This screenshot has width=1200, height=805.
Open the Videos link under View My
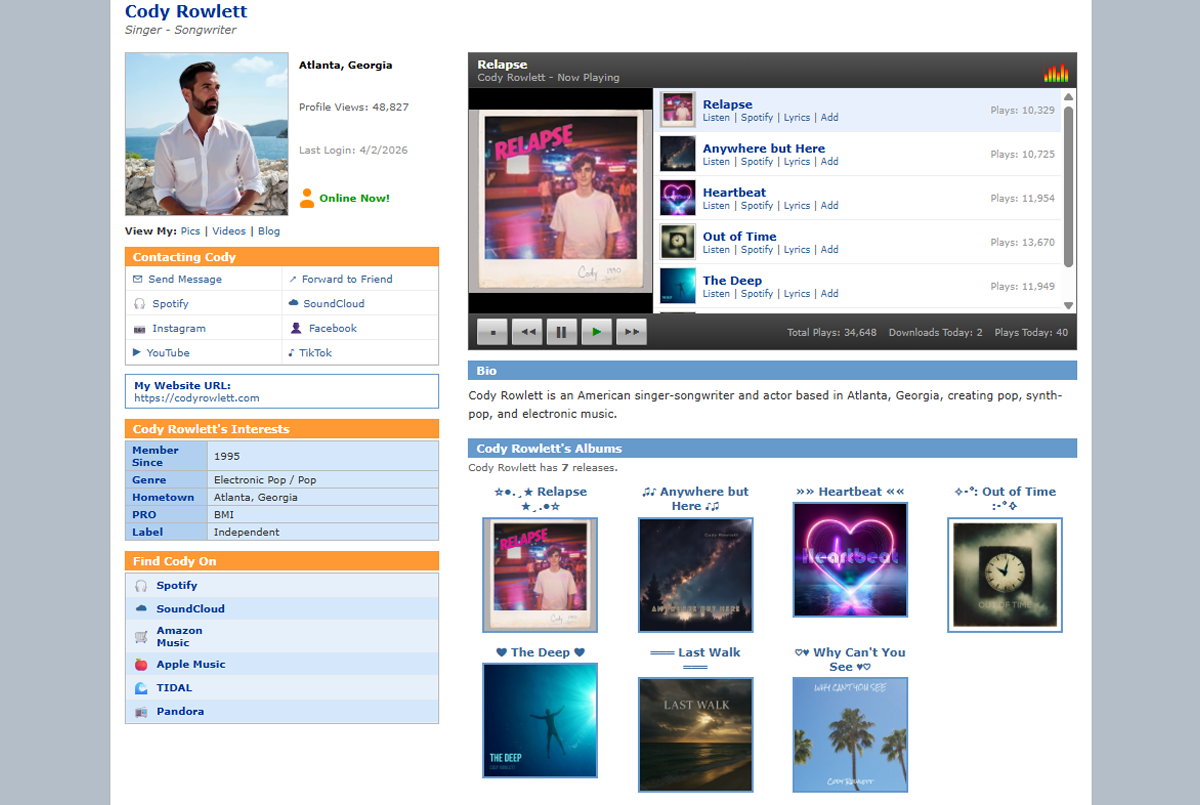(228, 231)
